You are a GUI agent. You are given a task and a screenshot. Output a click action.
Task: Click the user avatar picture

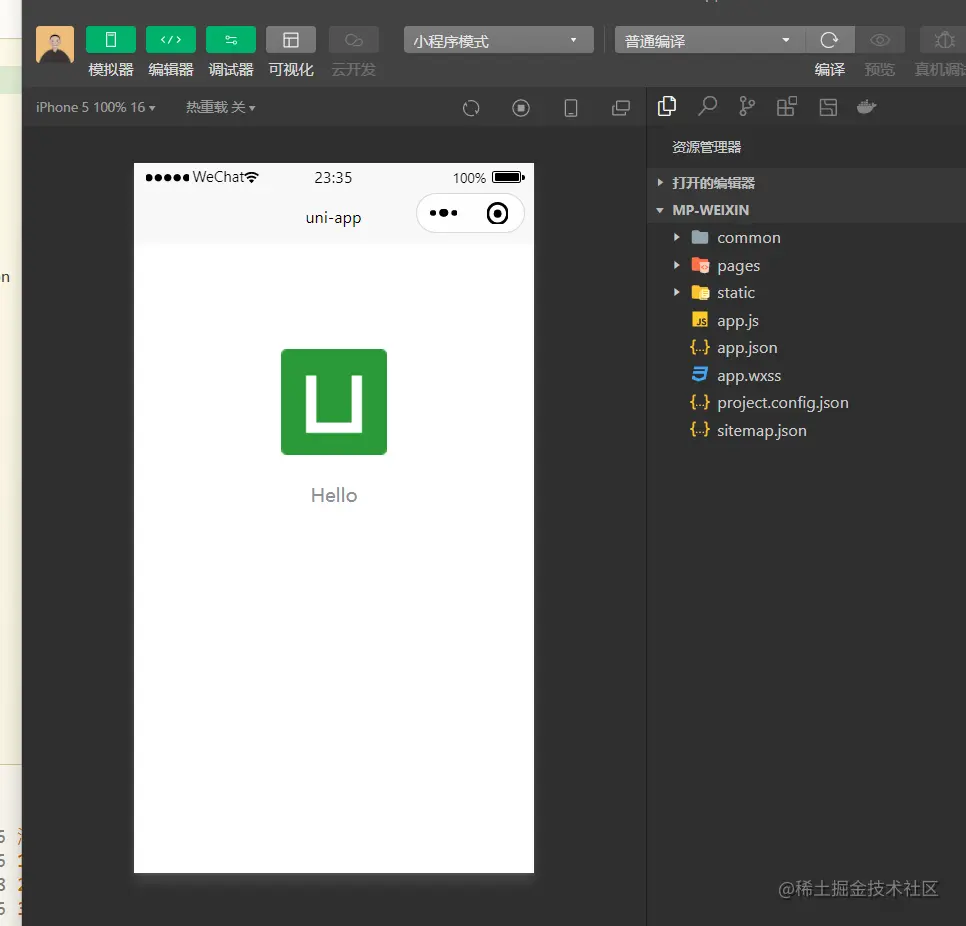(x=55, y=44)
